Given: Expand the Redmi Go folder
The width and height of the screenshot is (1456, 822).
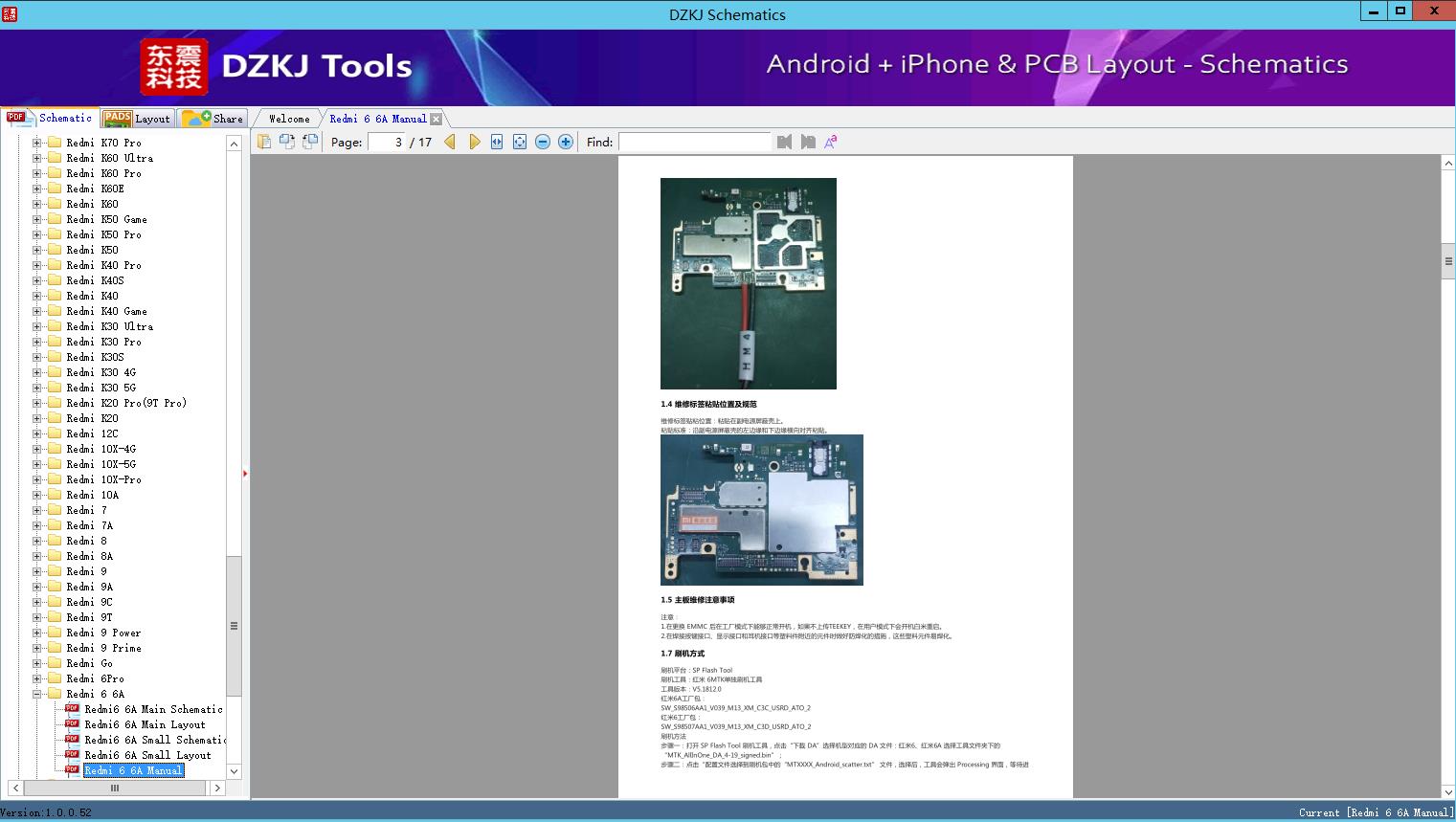Looking at the screenshot, I should pyautogui.click(x=37, y=663).
